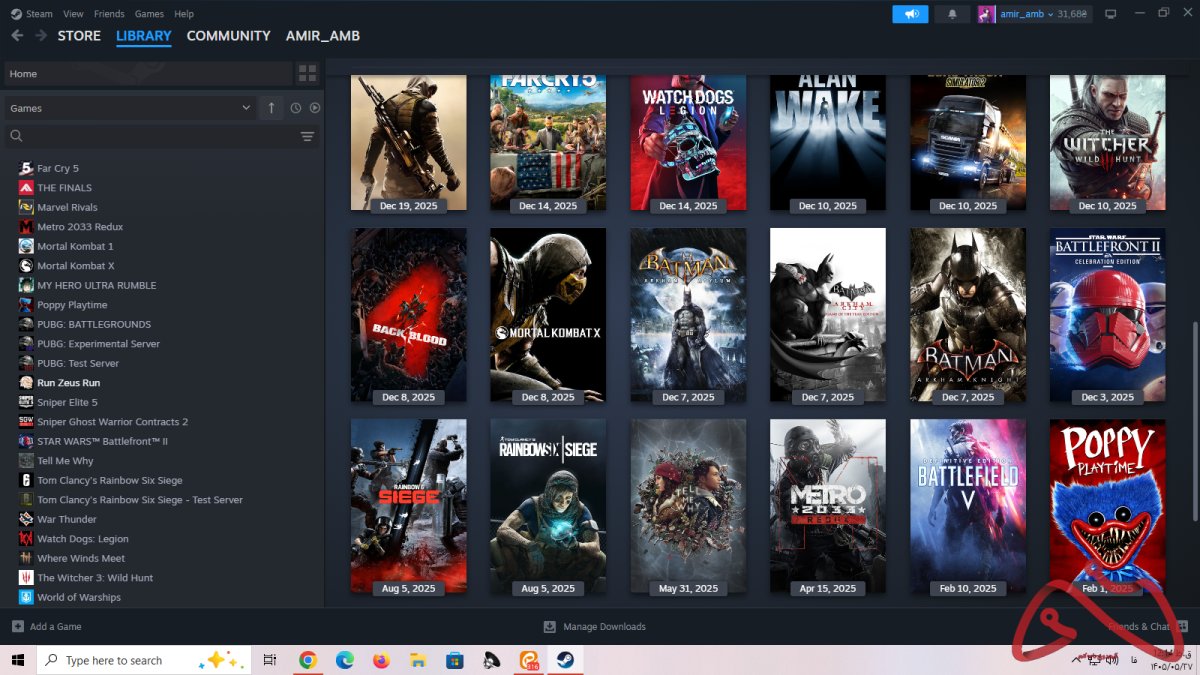Select THE FINALS in the game list
This screenshot has width=1200, height=675.
(64, 188)
